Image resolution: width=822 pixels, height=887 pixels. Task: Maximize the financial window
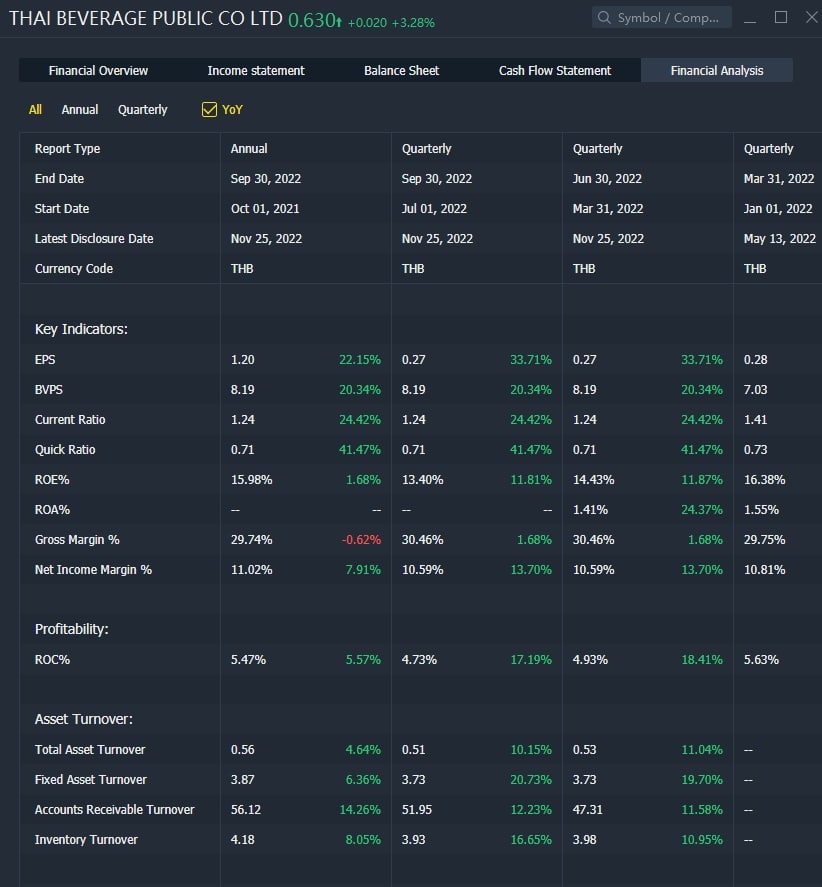click(781, 18)
